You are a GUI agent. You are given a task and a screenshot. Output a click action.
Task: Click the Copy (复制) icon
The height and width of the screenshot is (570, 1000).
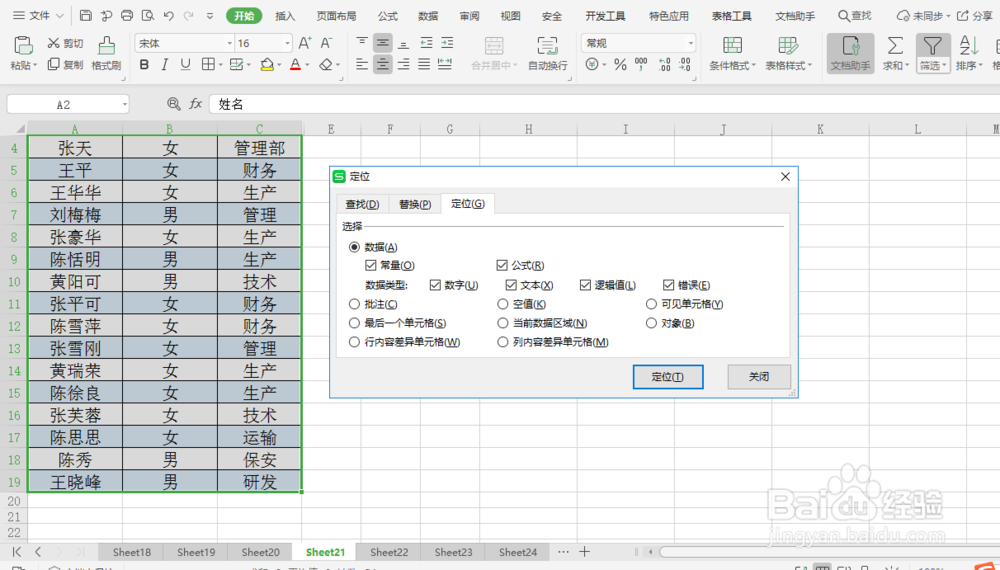[54, 64]
